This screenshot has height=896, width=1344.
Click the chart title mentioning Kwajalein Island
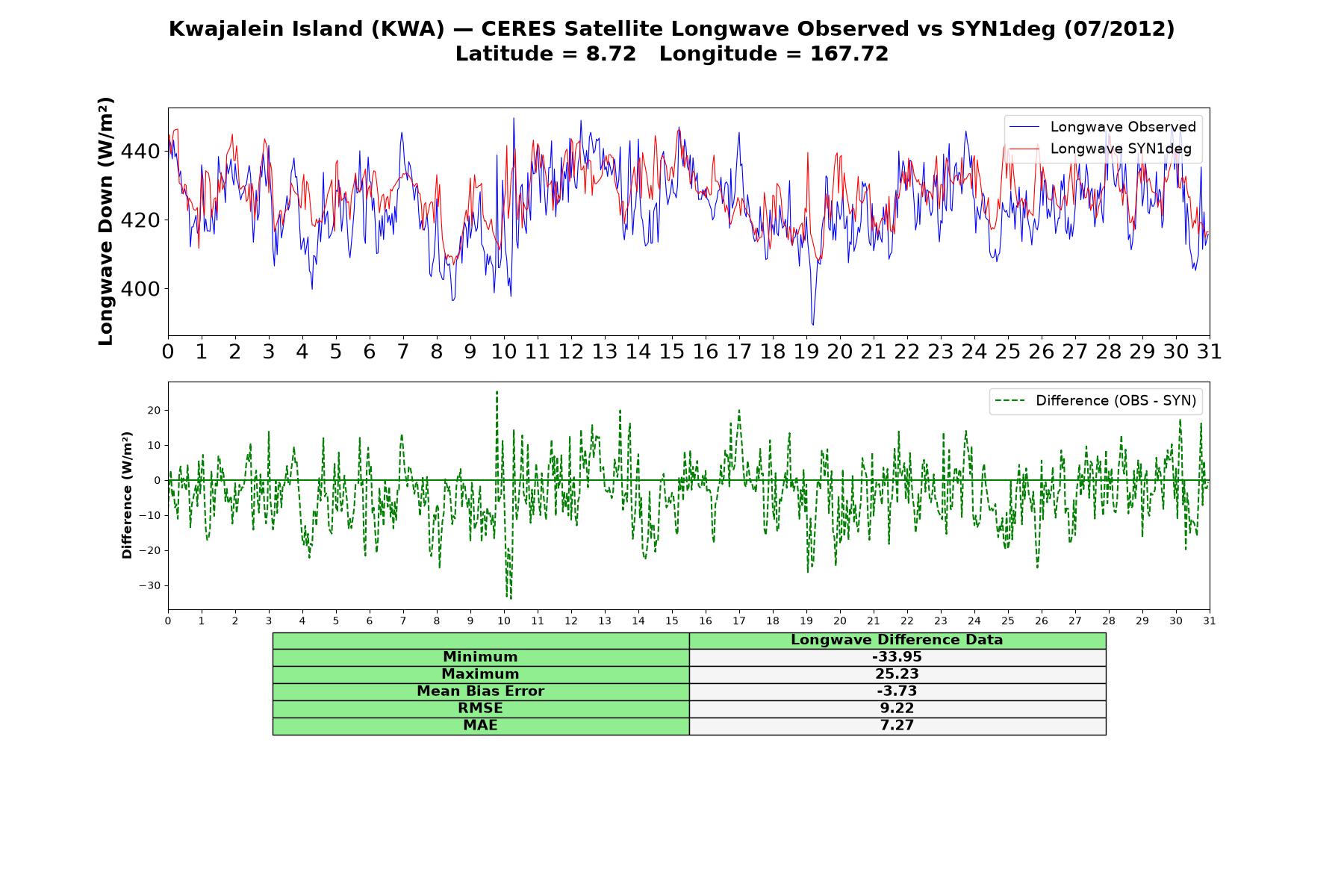[x=671, y=28]
